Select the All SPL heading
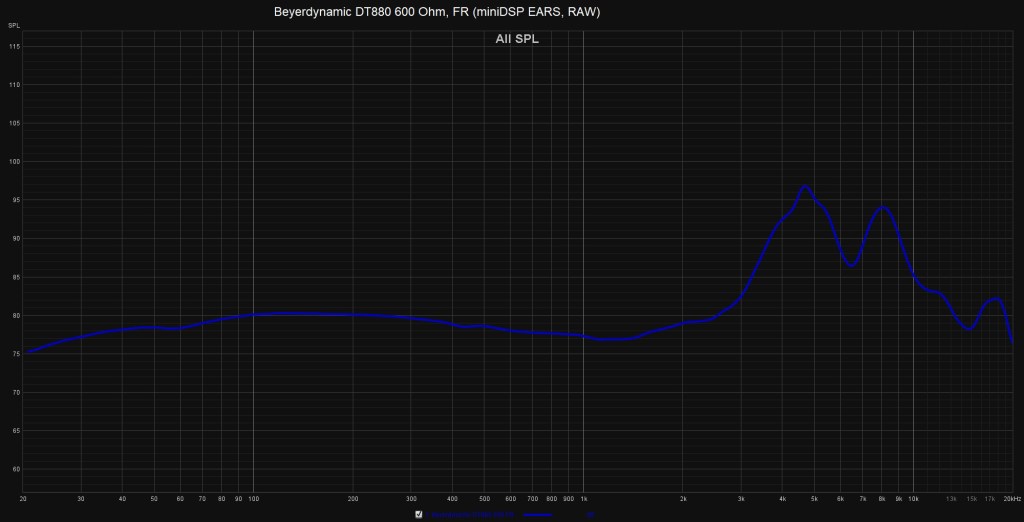This screenshot has width=1024, height=522. (x=517, y=39)
